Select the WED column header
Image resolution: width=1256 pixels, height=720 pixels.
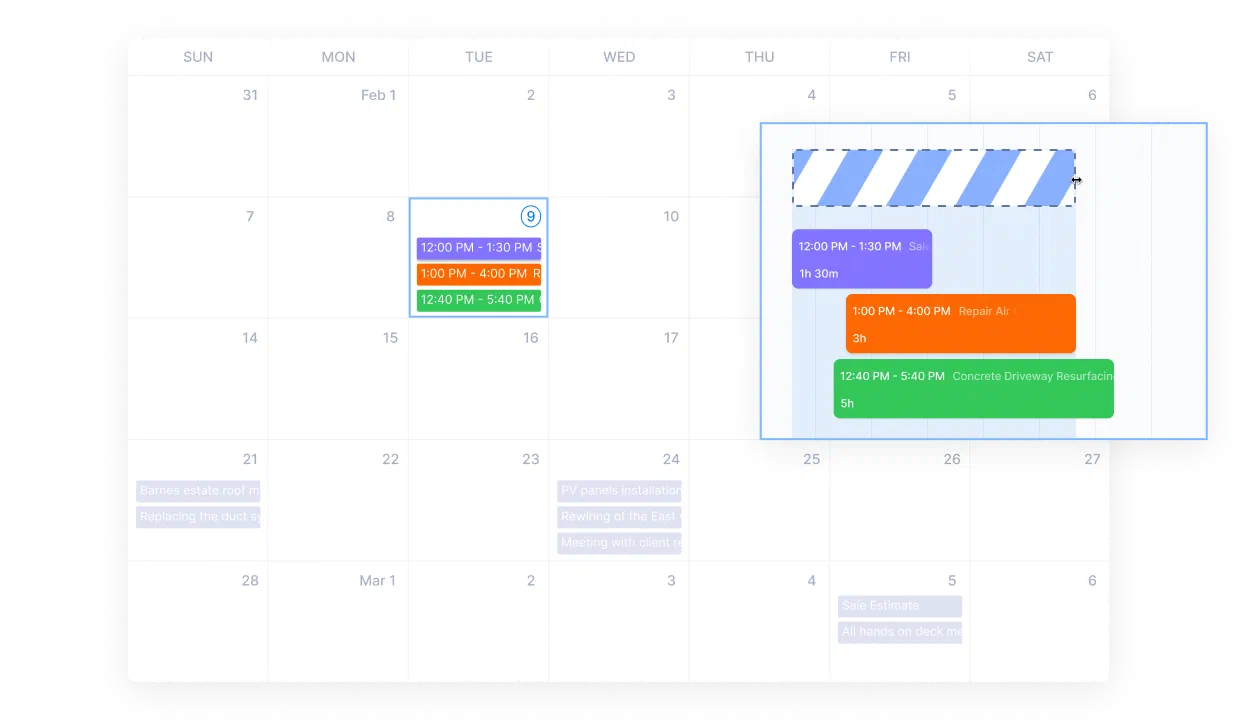point(619,57)
